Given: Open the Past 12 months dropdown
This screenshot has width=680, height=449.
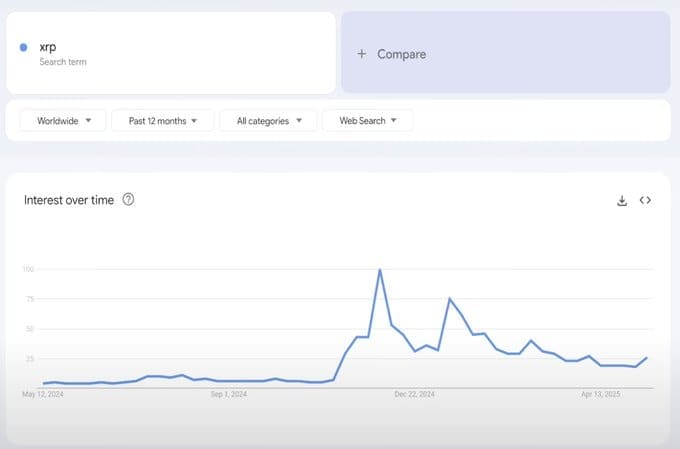Looking at the screenshot, I should point(163,121).
